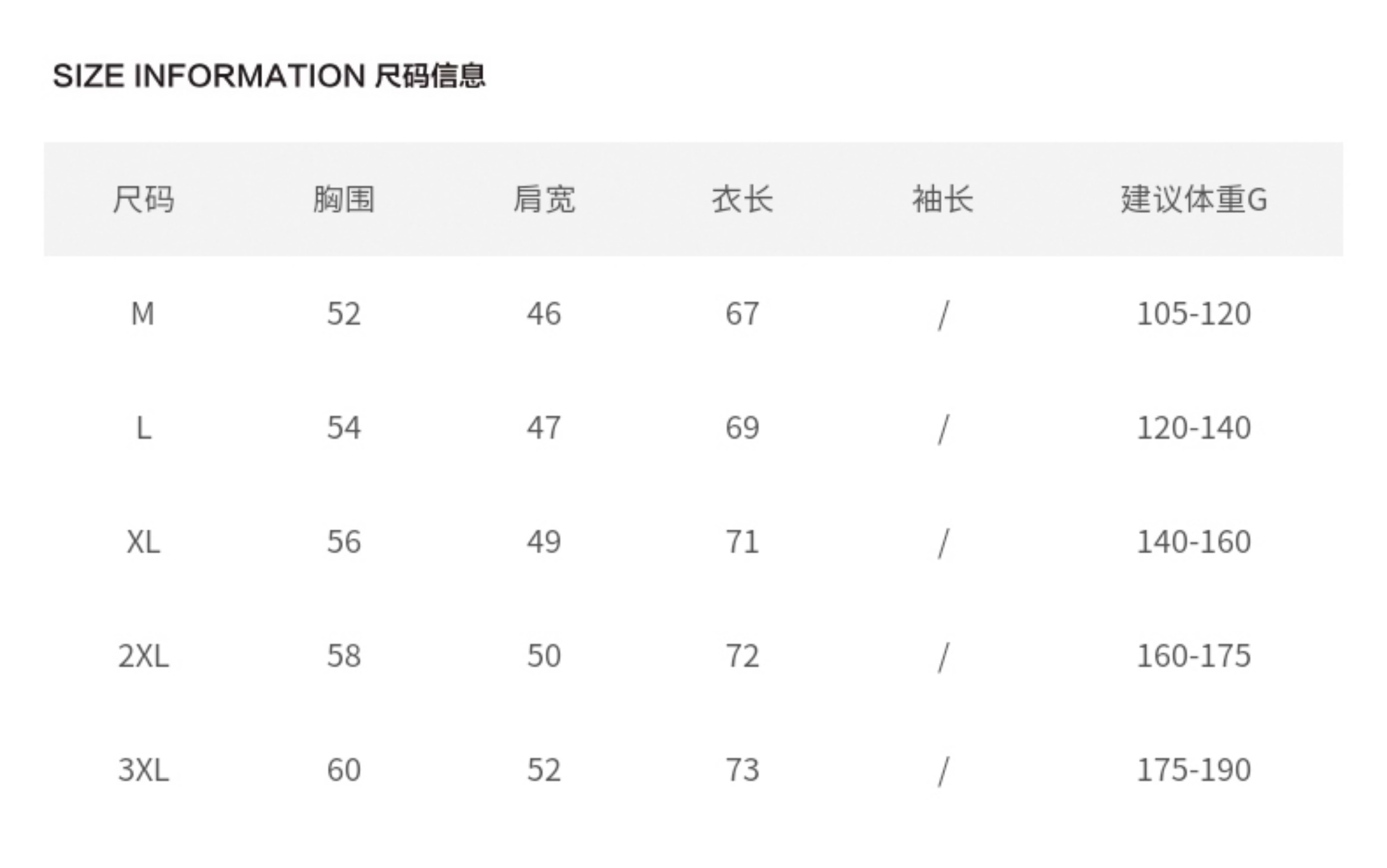Image resolution: width=1387 pixels, height=868 pixels.
Task: Click the 建议体重G column header
Action: pyautogui.click(x=1193, y=199)
